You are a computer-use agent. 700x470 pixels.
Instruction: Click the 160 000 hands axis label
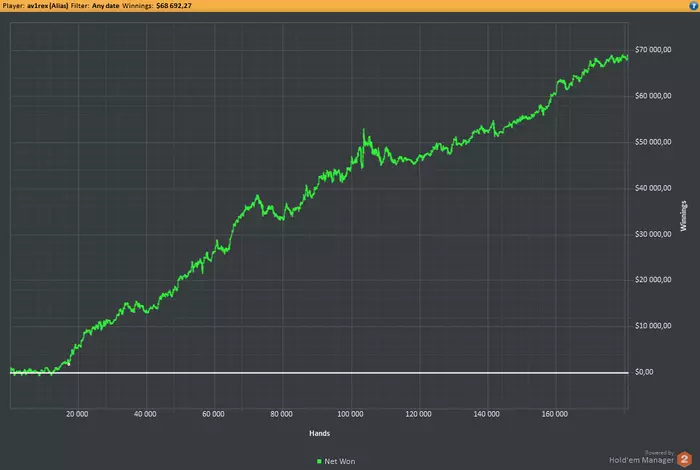tap(554, 414)
